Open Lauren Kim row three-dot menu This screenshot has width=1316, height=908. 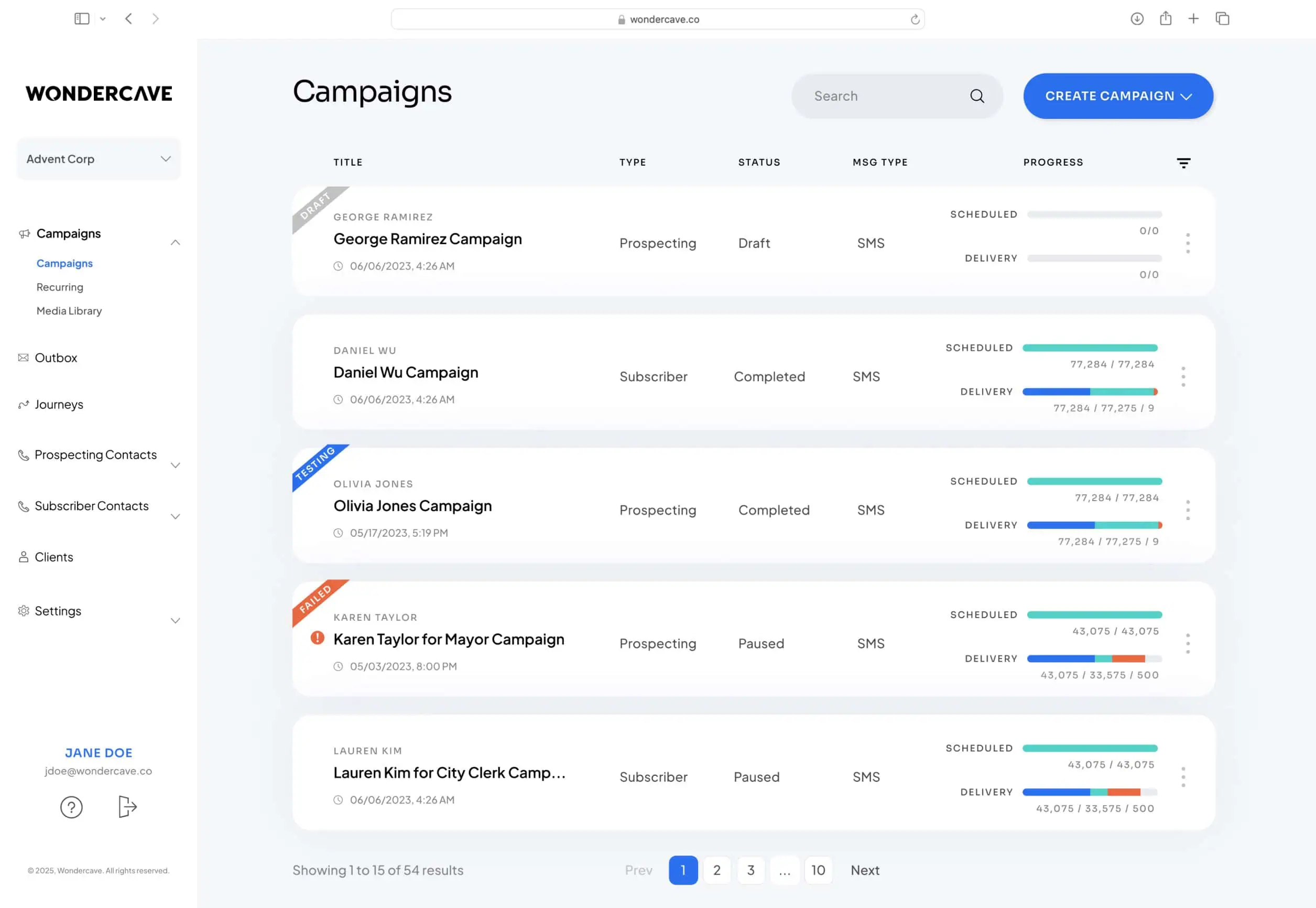tap(1183, 777)
